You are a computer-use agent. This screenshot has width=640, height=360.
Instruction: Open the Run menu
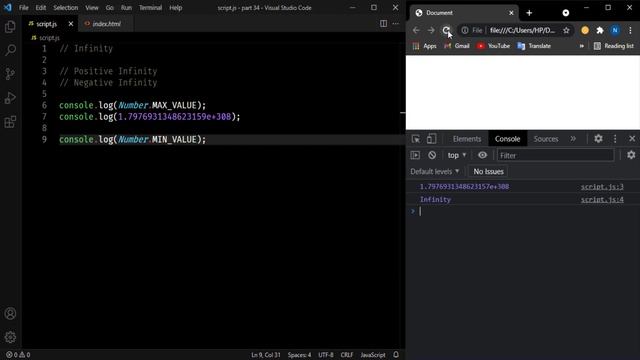126,8
